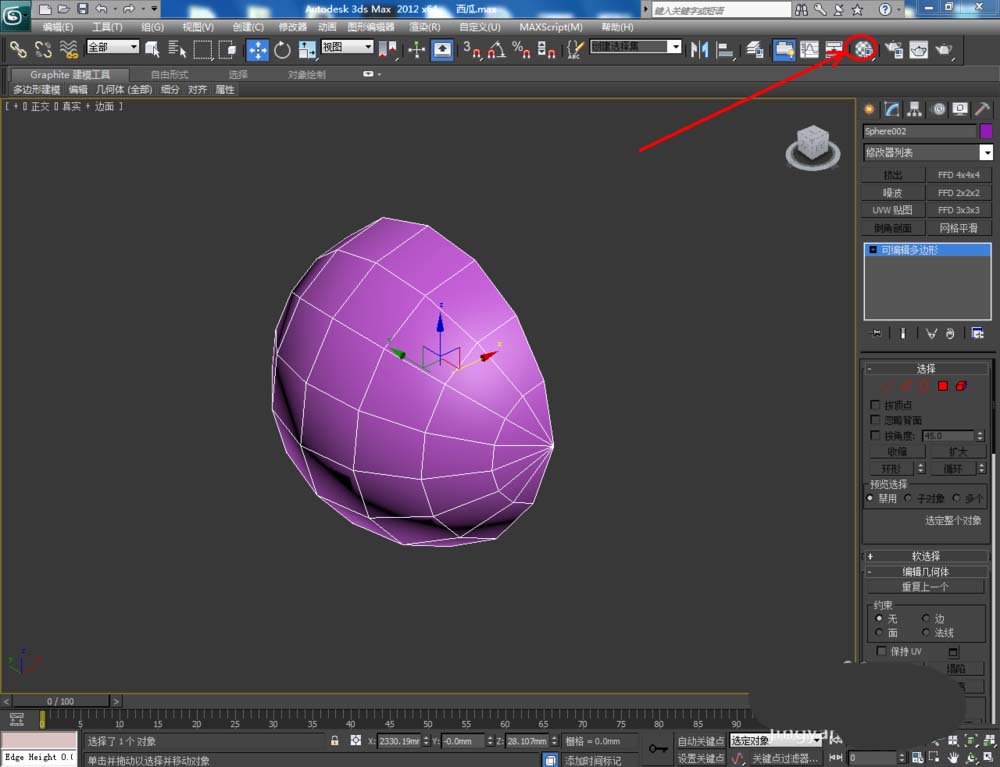Select the 子对象 preview radio button

[908, 498]
